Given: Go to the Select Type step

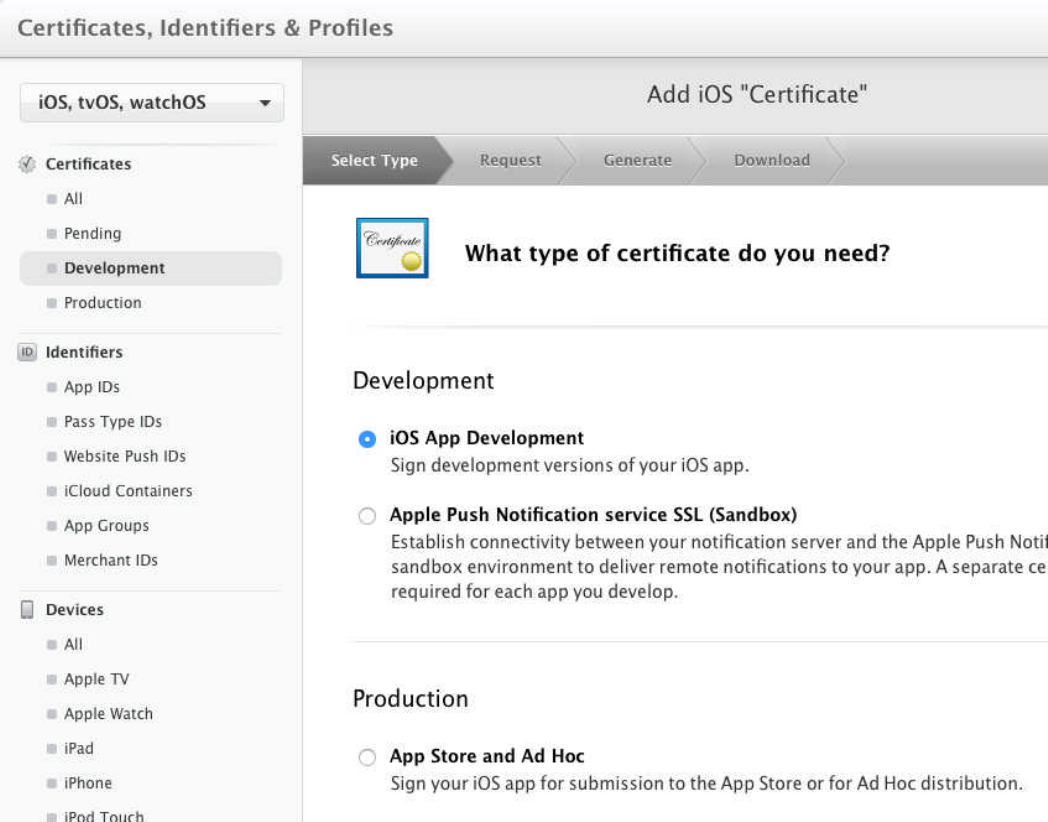Looking at the screenshot, I should coord(374,160).
